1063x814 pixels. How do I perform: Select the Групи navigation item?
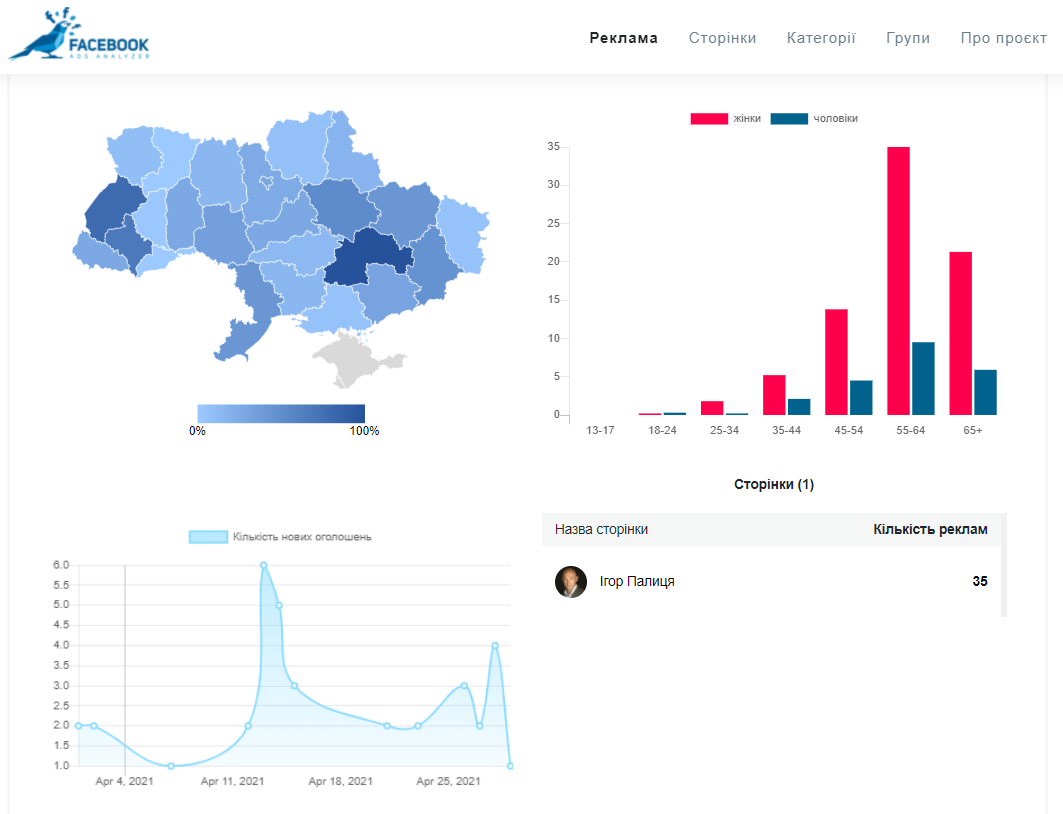[x=908, y=38]
